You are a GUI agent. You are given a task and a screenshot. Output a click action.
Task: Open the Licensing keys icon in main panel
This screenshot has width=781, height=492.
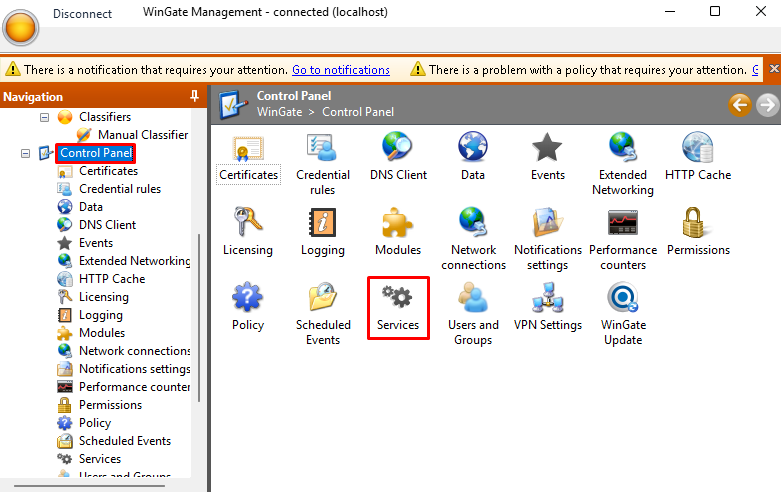click(x=248, y=222)
